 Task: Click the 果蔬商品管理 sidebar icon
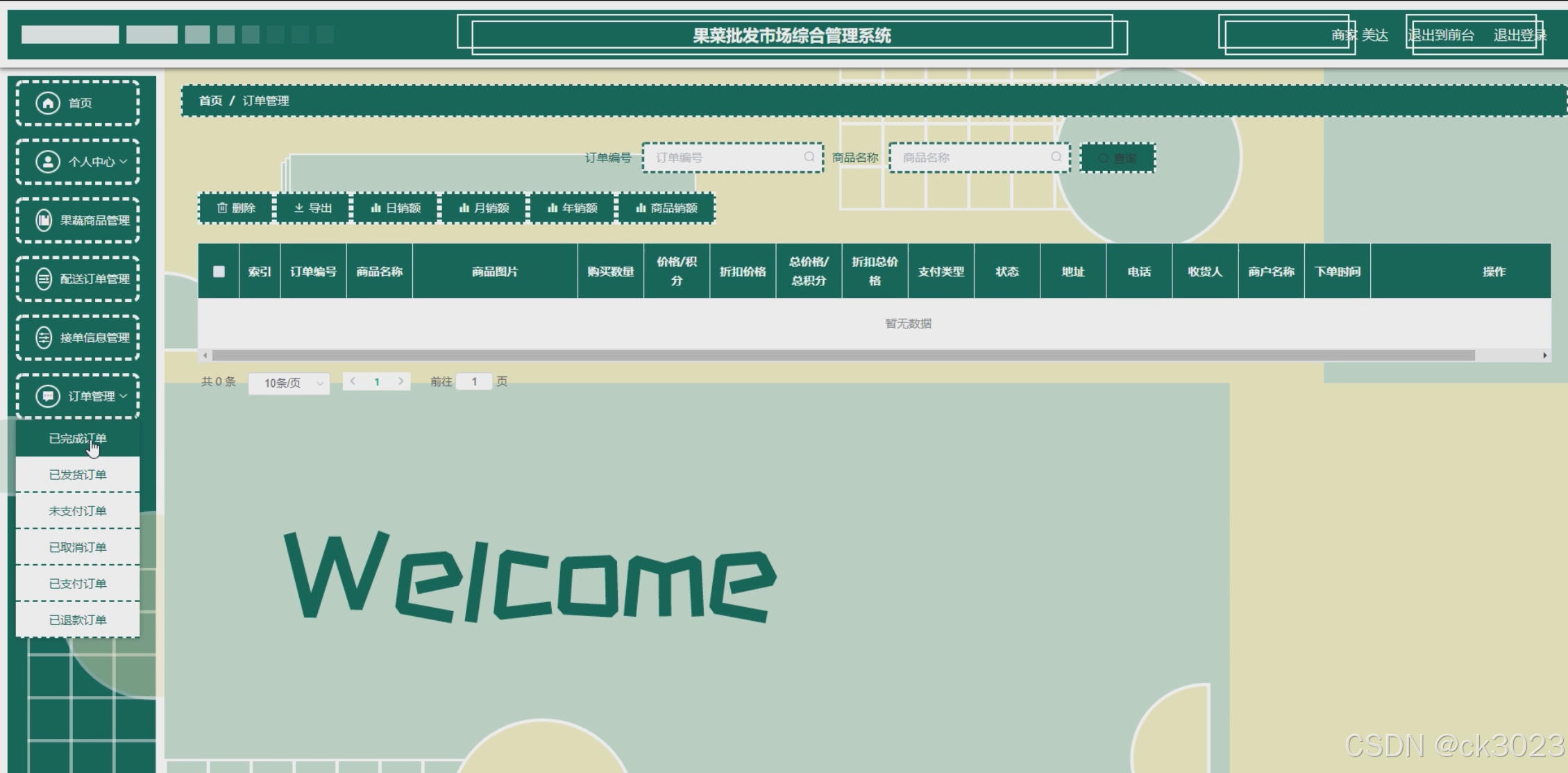[44, 221]
